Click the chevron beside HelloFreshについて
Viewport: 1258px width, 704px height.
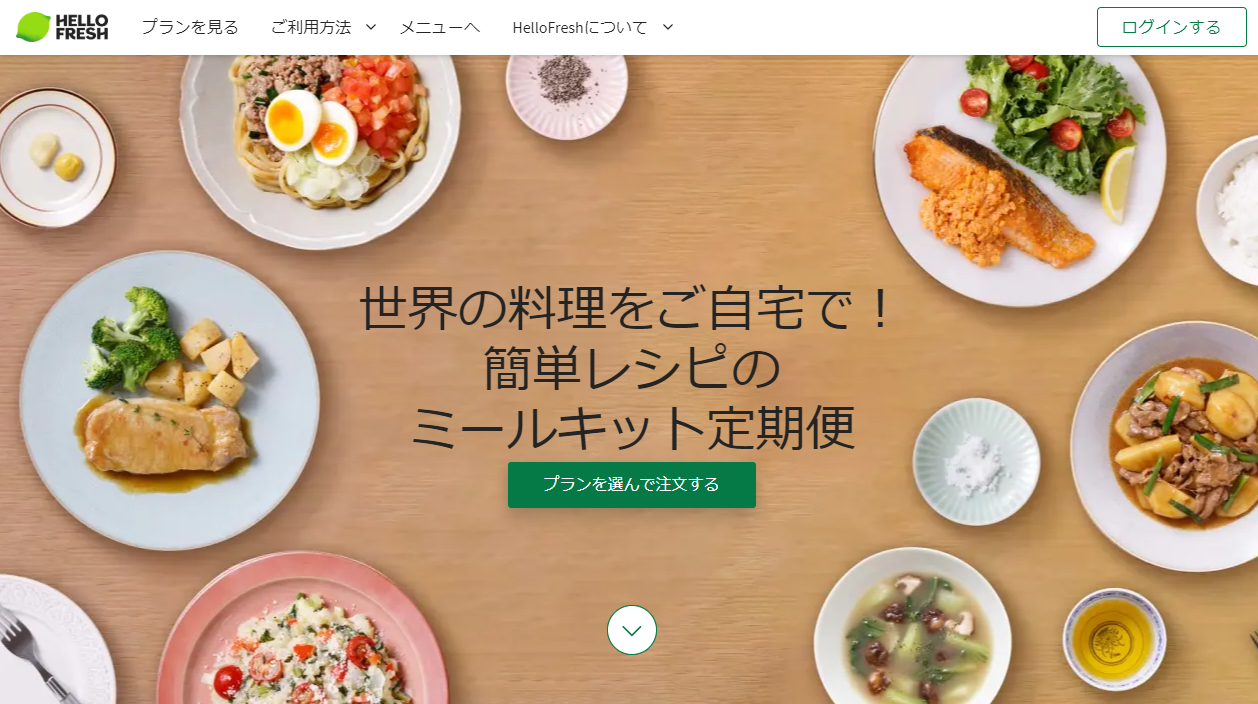click(668, 27)
